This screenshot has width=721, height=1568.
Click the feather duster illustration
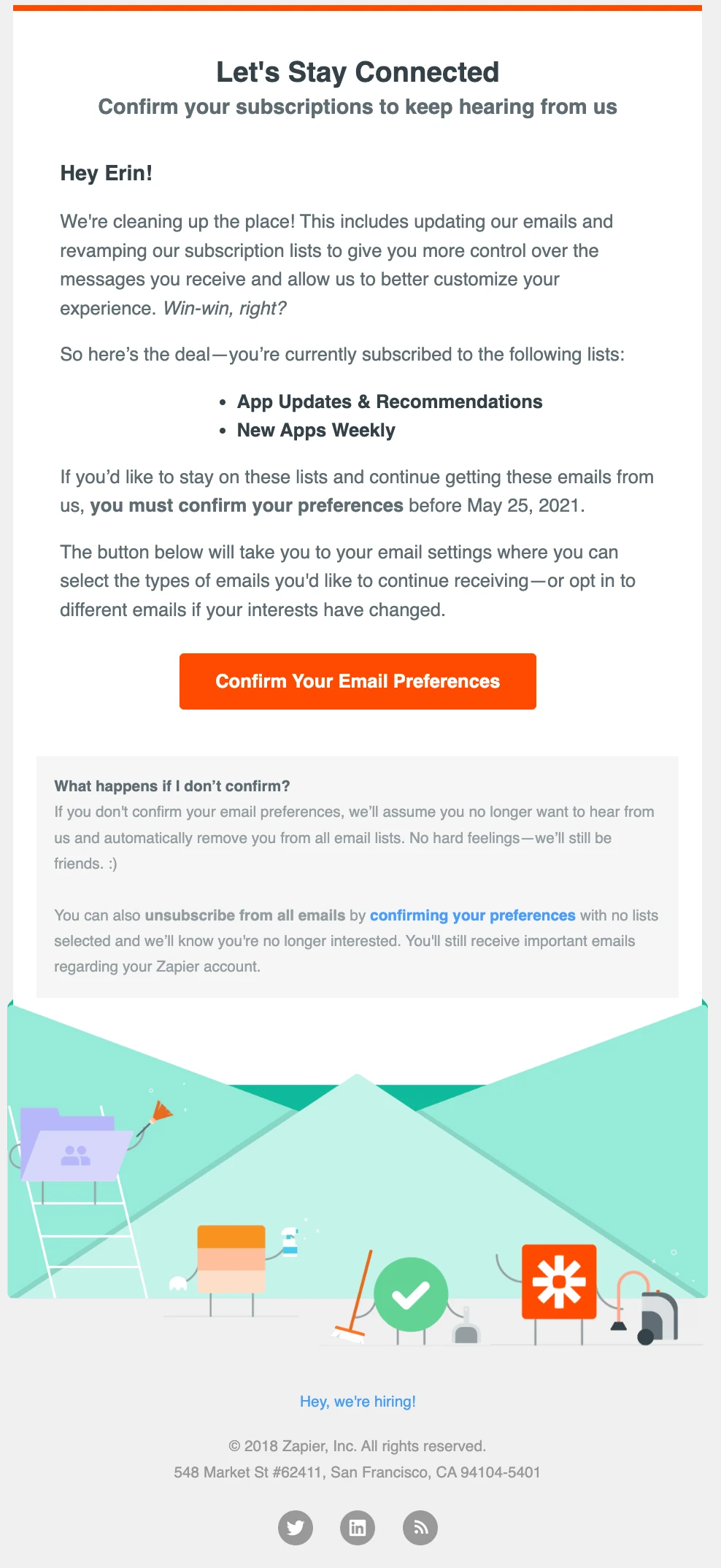(x=161, y=1112)
